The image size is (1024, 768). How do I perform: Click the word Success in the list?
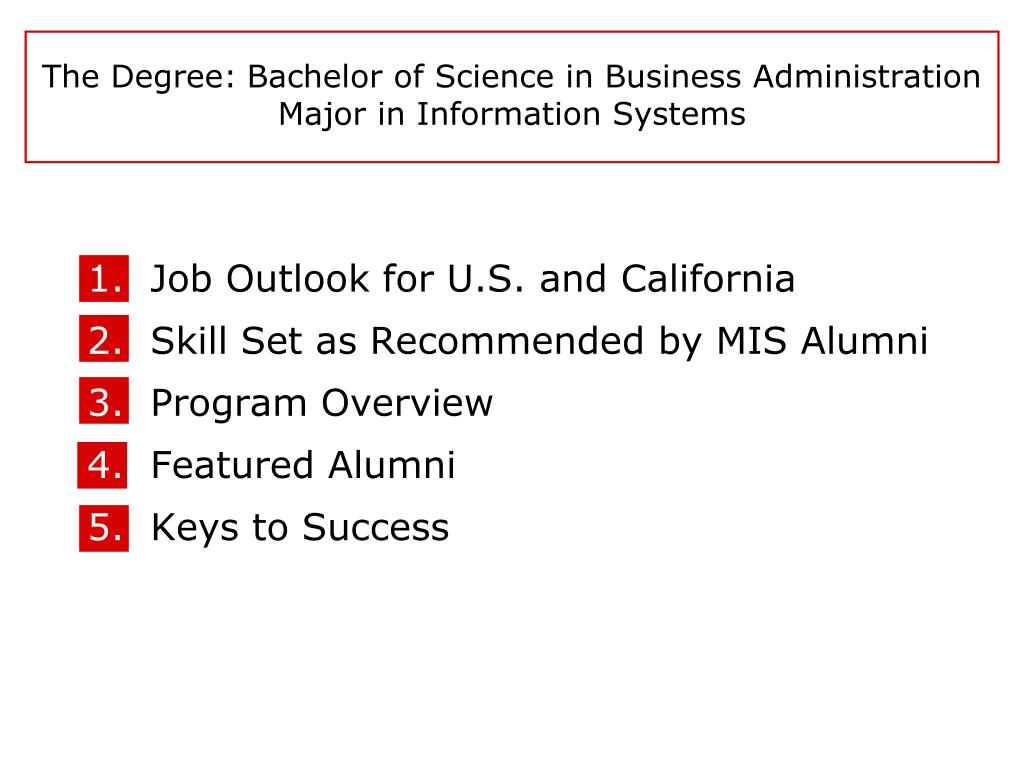click(376, 527)
